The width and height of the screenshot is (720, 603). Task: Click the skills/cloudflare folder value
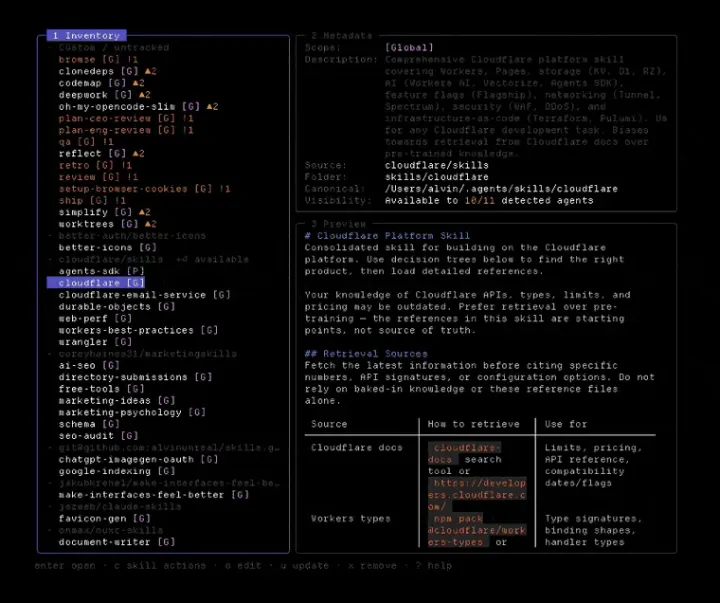pyautogui.click(x=437, y=177)
